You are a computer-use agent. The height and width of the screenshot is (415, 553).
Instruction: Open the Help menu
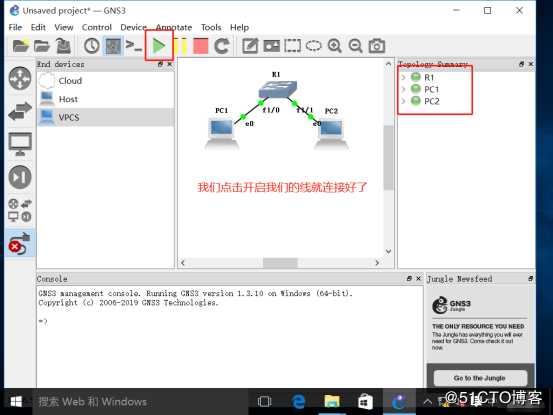239,28
